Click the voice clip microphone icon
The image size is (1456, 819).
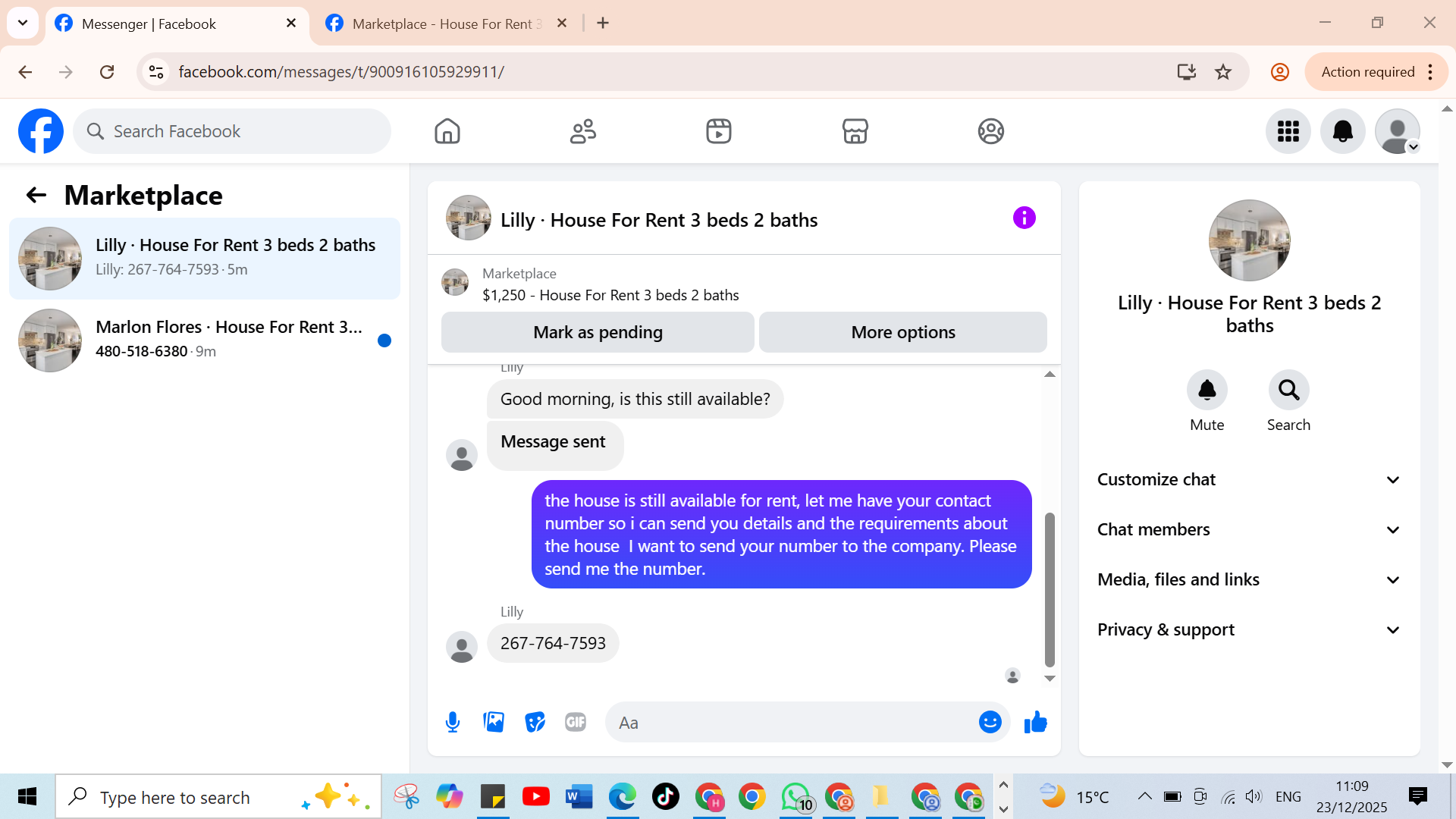point(453,722)
